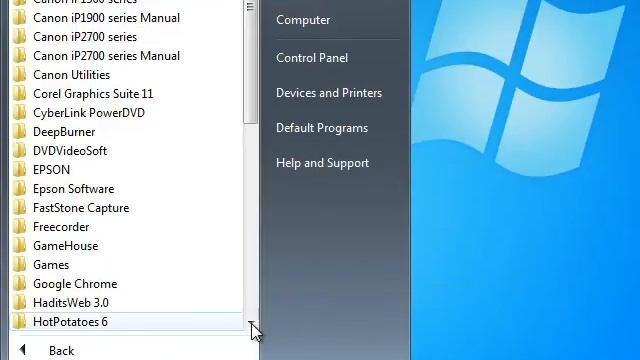Select the Google Chrome folder icon
The image size is (640, 360).
click(19, 284)
